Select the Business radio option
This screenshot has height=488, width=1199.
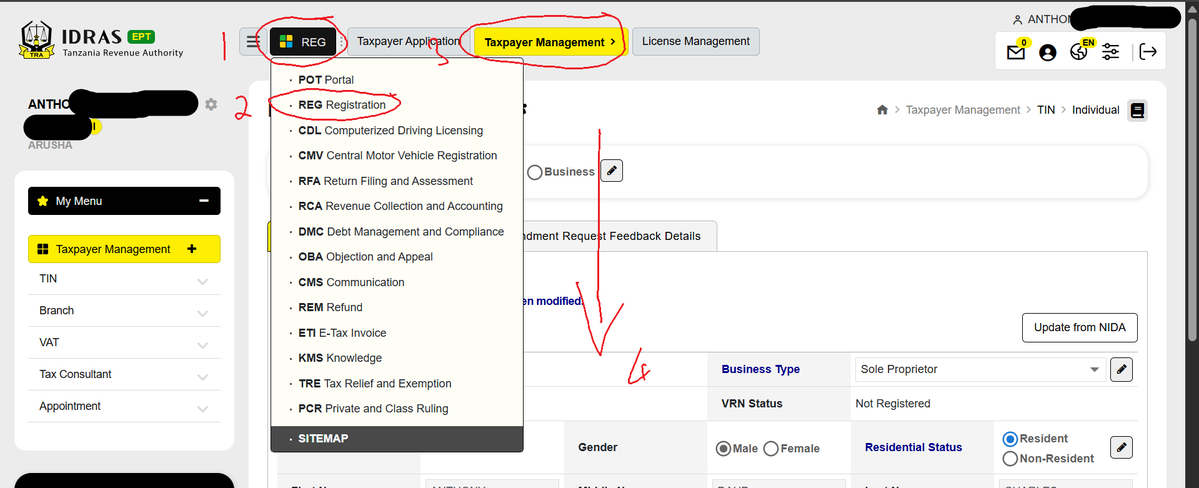(535, 172)
